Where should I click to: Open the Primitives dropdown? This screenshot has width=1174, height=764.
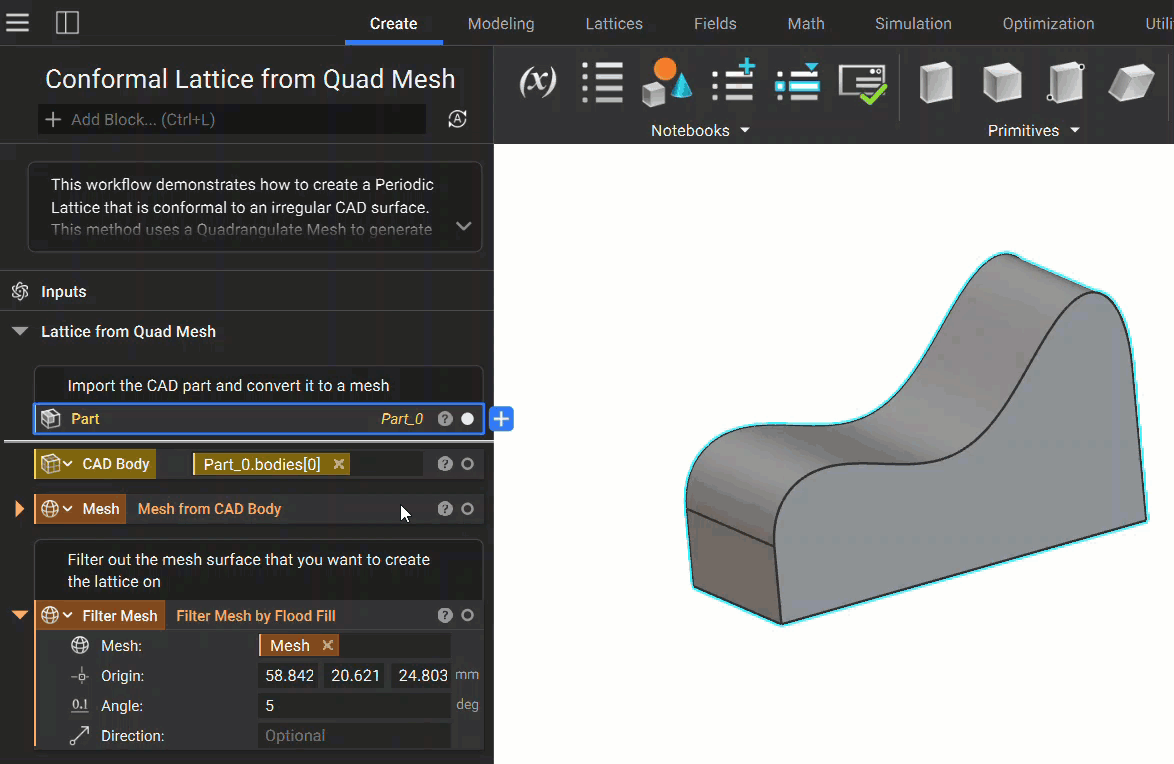coord(1033,130)
